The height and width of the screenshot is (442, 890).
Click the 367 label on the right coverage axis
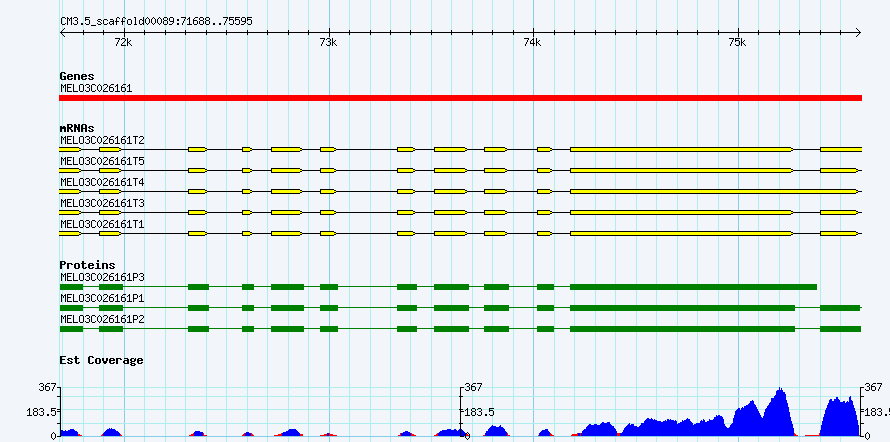pos(874,388)
